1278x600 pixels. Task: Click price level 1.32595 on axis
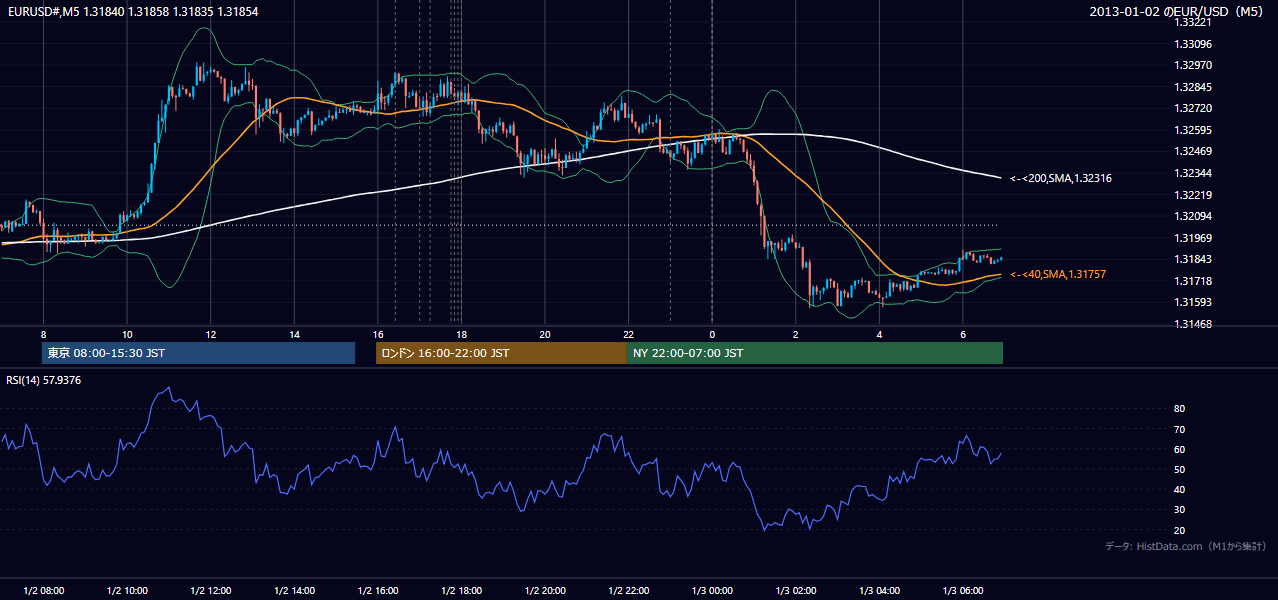tap(1193, 130)
